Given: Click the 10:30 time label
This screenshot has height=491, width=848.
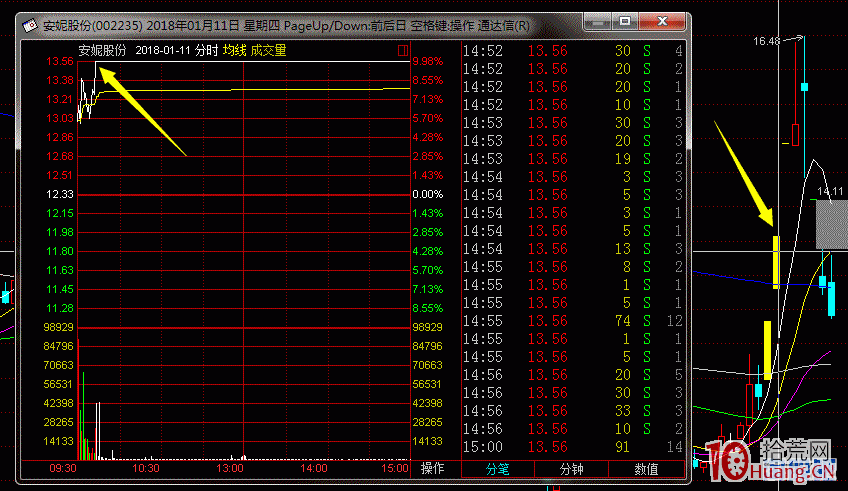Looking at the screenshot, I should 146,468.
